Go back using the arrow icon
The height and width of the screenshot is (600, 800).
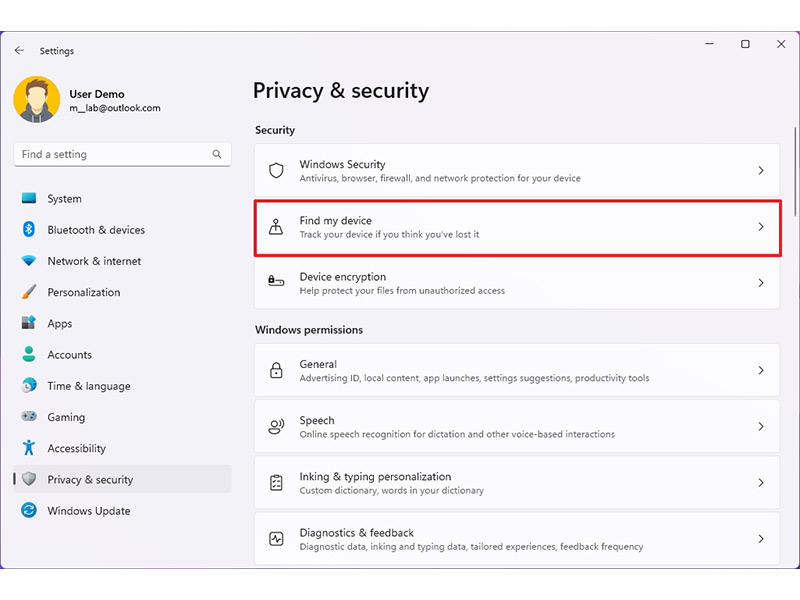point(19,51)
